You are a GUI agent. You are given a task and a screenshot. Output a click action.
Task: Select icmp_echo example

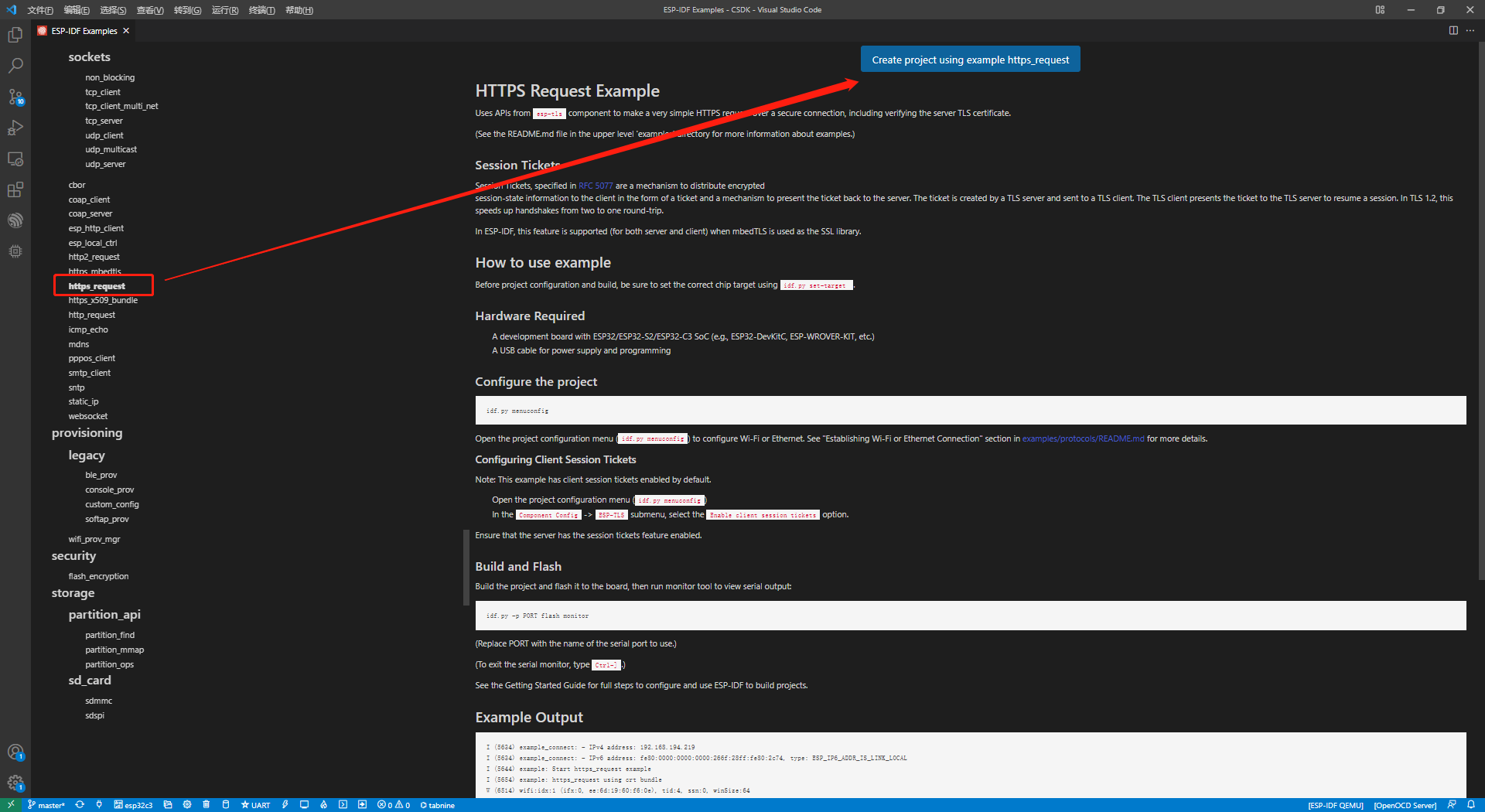click(88, 329)
